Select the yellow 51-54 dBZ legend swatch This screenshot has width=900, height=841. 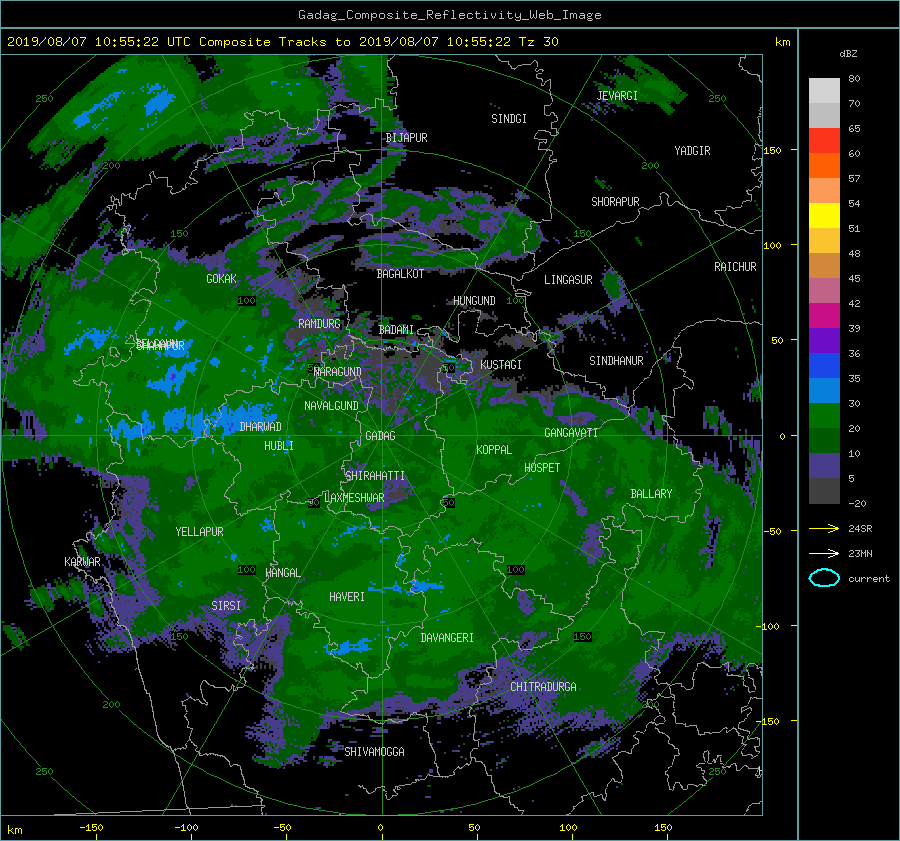(824, 215)
